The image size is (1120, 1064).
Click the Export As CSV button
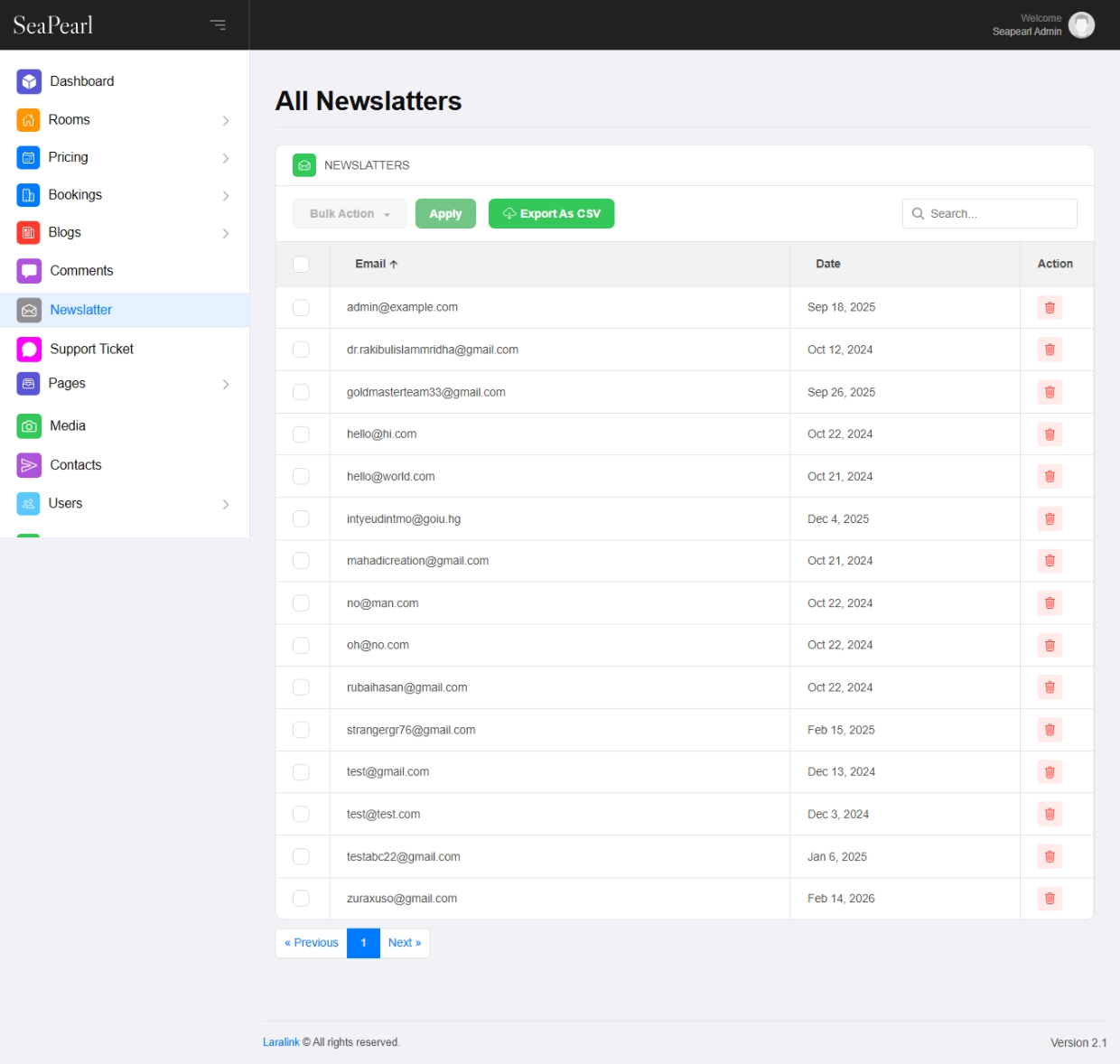coord(551,214)
